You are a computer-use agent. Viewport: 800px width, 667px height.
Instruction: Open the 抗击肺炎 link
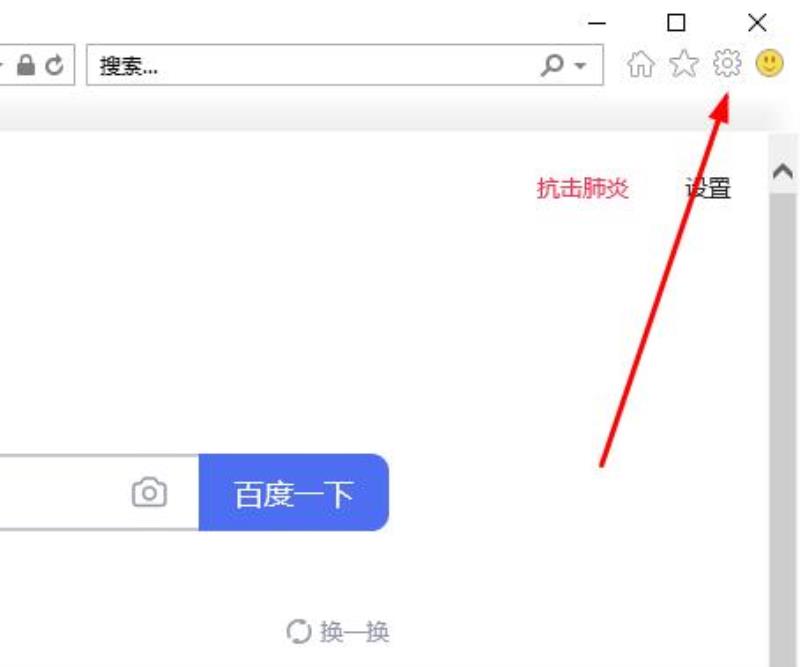[583, 188]
